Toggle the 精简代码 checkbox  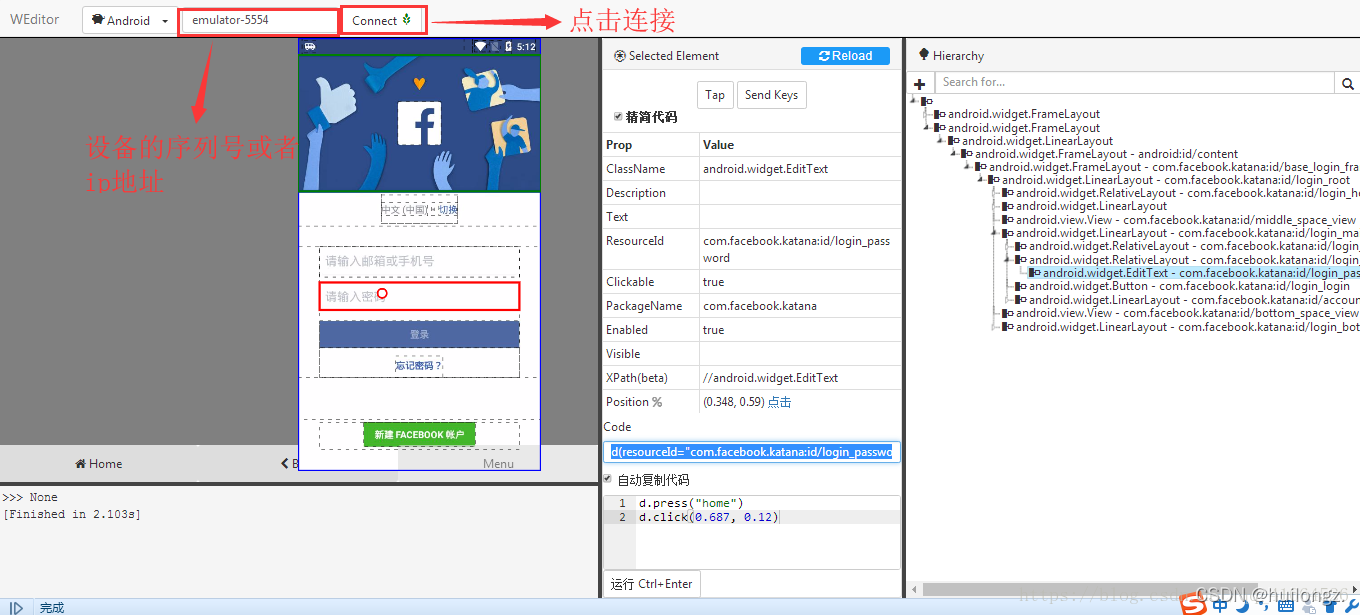pyautogui.click(x=618, y=117)
